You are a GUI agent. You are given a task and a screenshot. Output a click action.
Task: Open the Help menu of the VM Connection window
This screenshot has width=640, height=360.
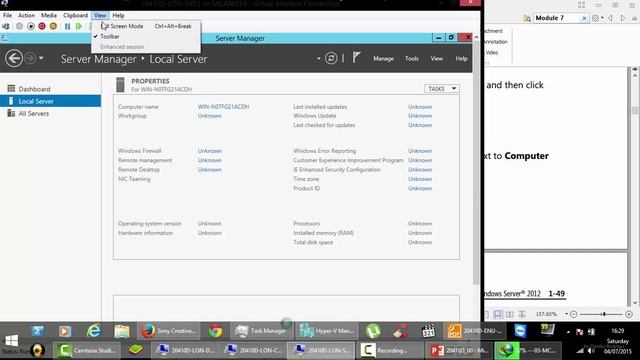coord(118,15)
